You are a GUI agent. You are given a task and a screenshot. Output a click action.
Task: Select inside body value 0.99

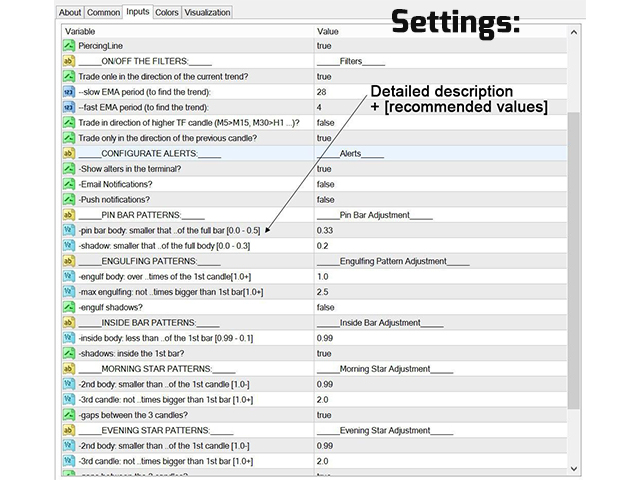325,338
